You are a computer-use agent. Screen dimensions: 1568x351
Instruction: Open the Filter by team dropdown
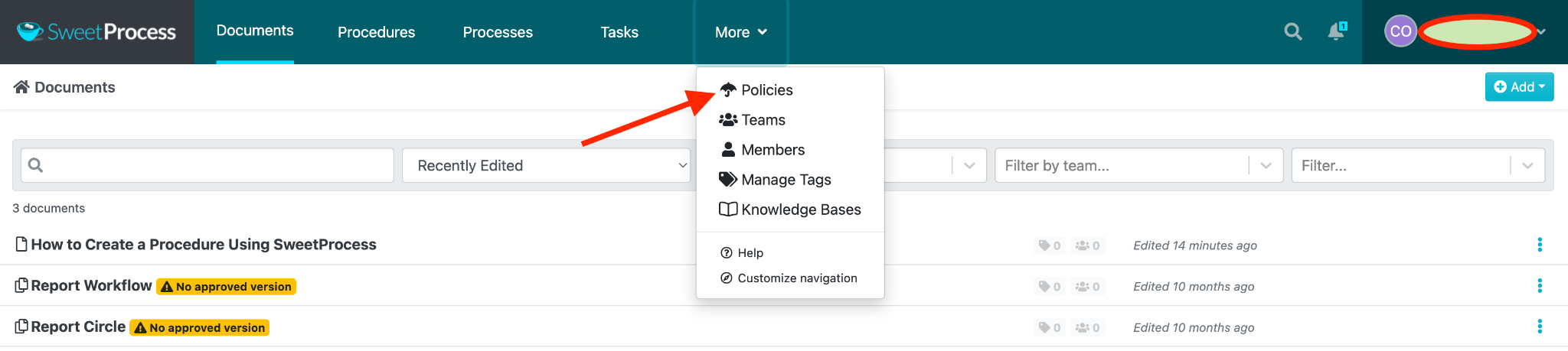click(1138, 166)
